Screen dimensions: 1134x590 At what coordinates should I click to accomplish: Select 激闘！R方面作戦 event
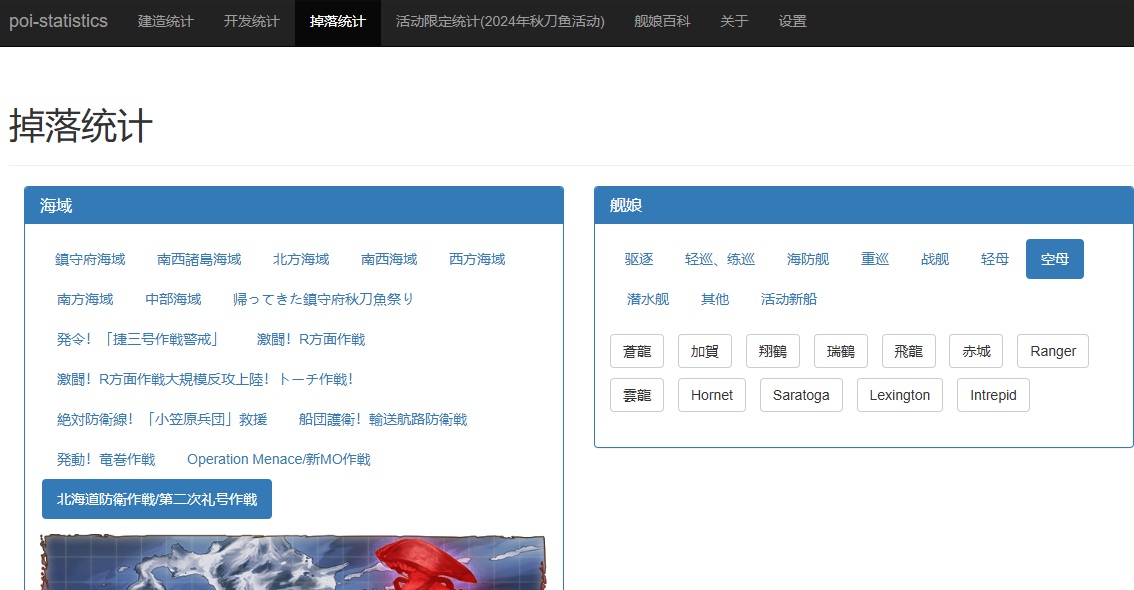pos(311,339)
